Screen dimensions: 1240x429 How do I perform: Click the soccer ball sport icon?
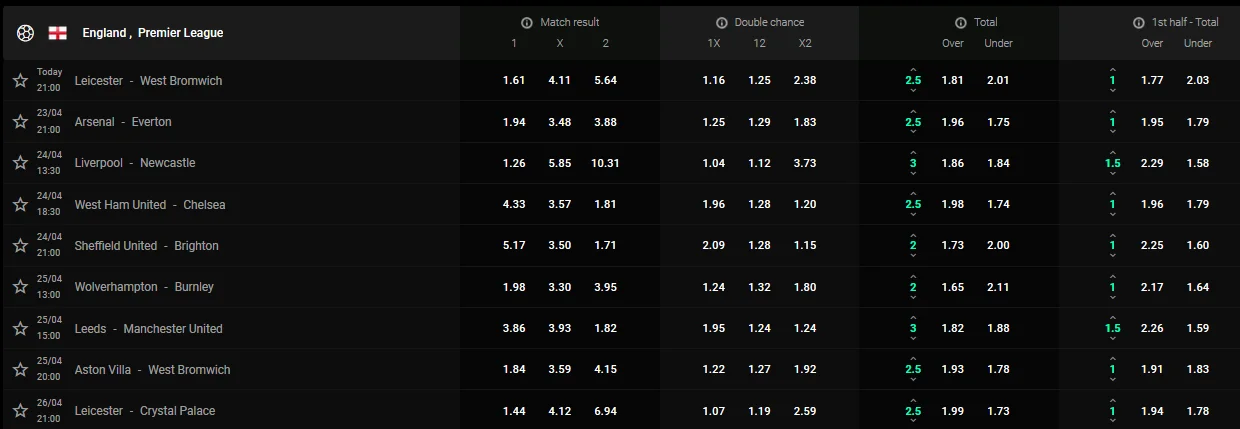(25, 33)
